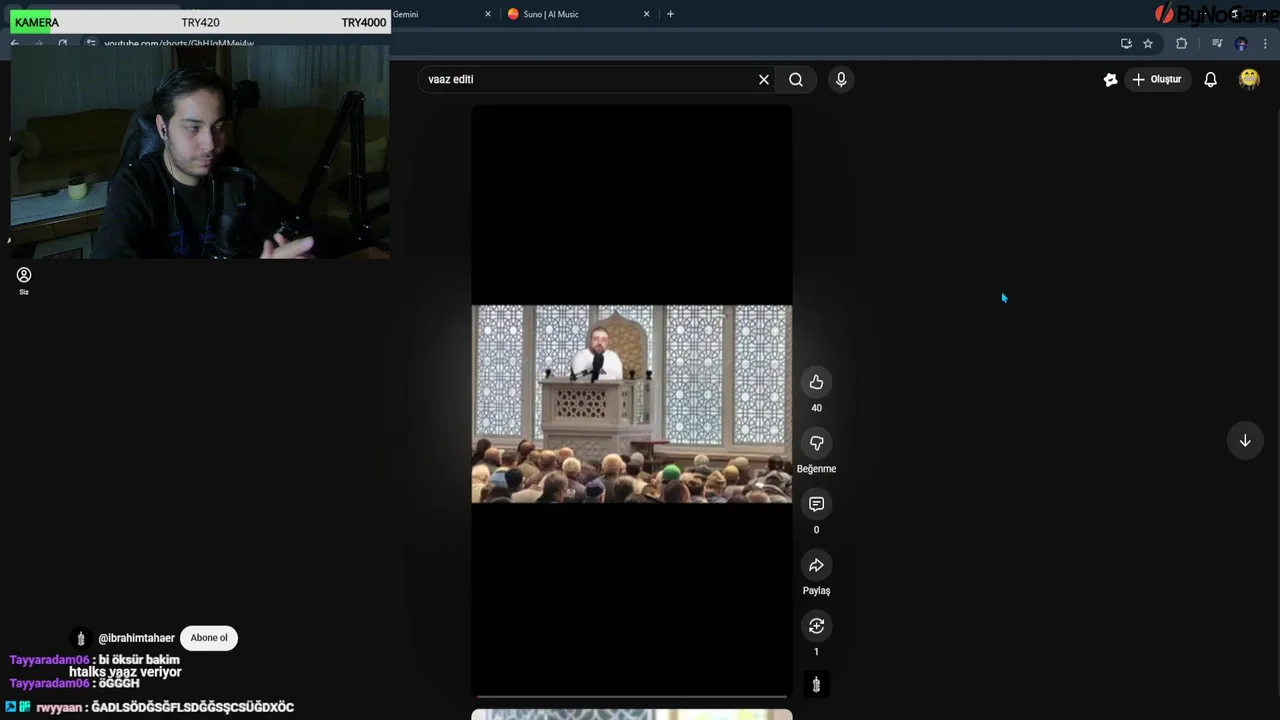The width and height of the screenshot is (1280, 720).
Task: Click the sparkle icon beside Oluştur
Action: pos(1110,79)
